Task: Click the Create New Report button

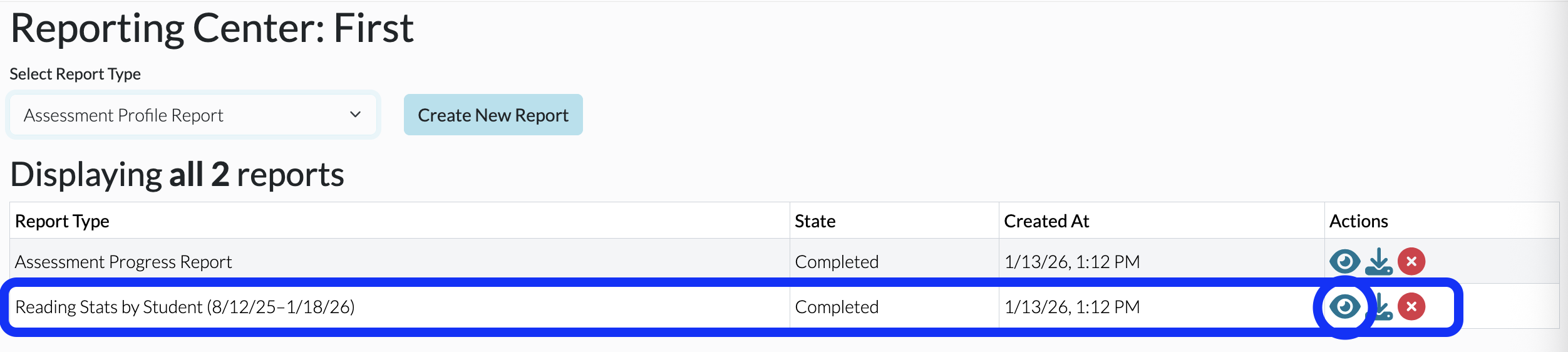Action: tap(493, 115)
